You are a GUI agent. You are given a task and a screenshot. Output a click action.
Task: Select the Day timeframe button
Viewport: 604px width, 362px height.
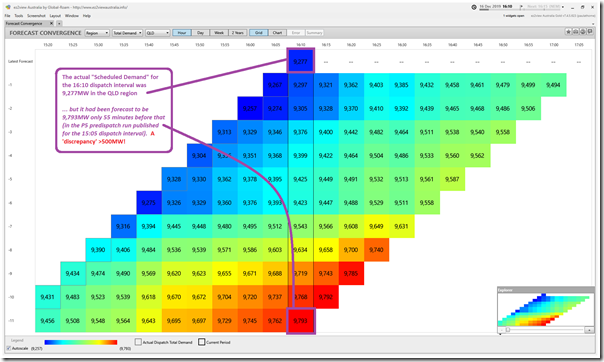(200, 33)
